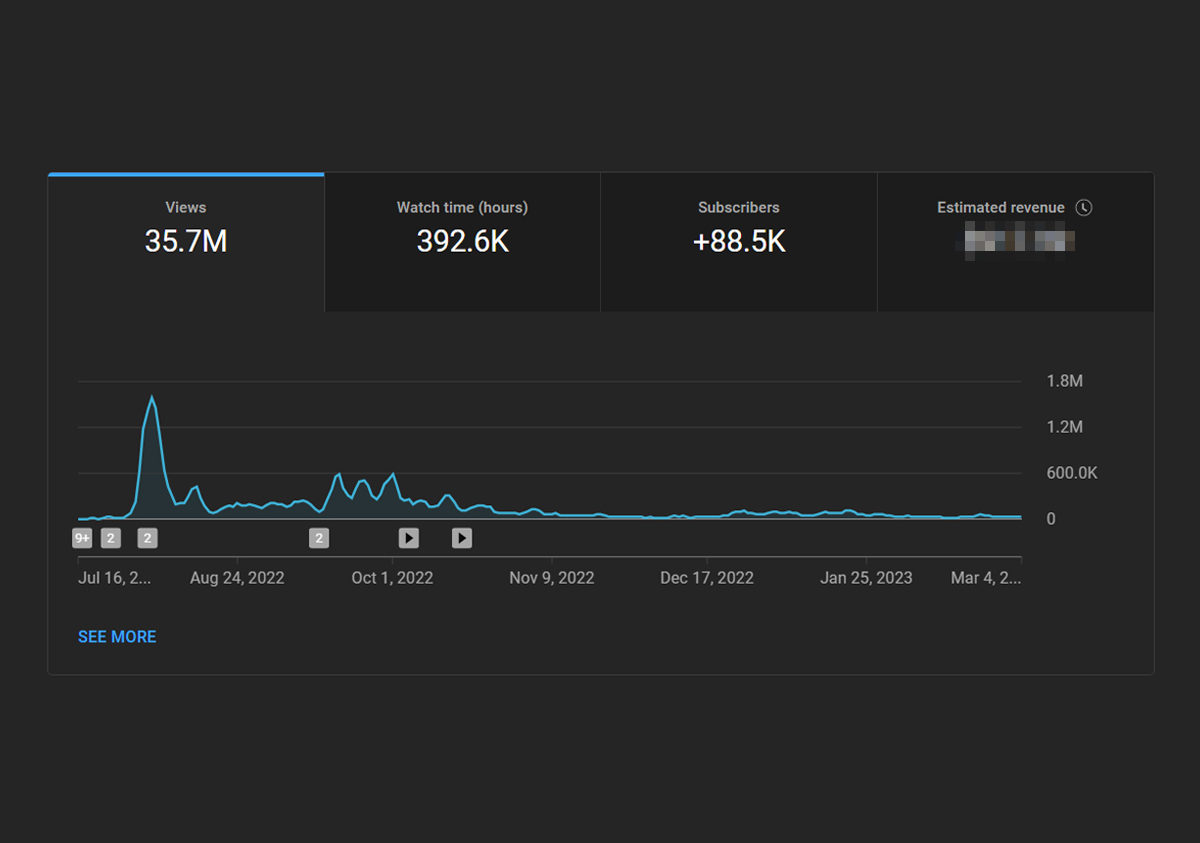Click SEE MORE link
Screen dimensions: 1200x843
point(117,637)
